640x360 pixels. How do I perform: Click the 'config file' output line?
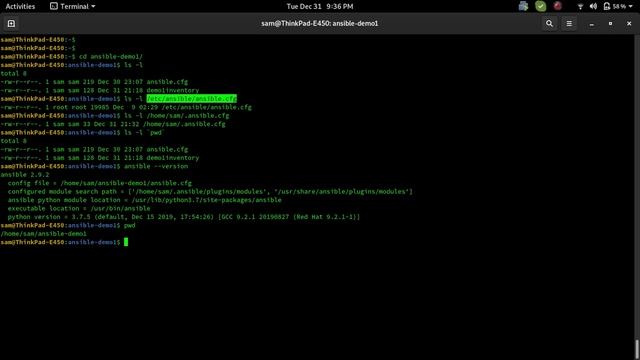point(100,183)
